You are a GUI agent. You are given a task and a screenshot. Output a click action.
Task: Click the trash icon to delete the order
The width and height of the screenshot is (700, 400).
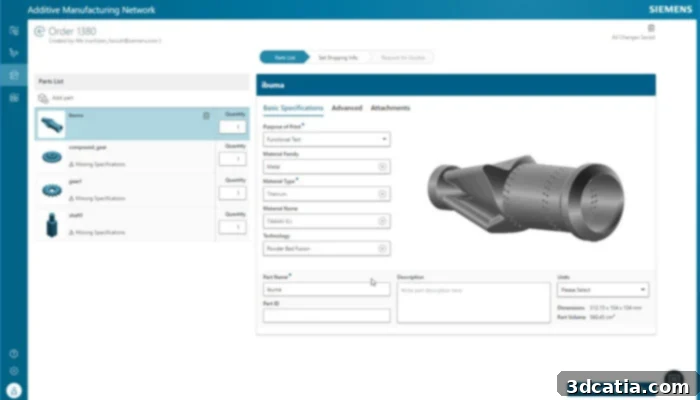(651, 28)
